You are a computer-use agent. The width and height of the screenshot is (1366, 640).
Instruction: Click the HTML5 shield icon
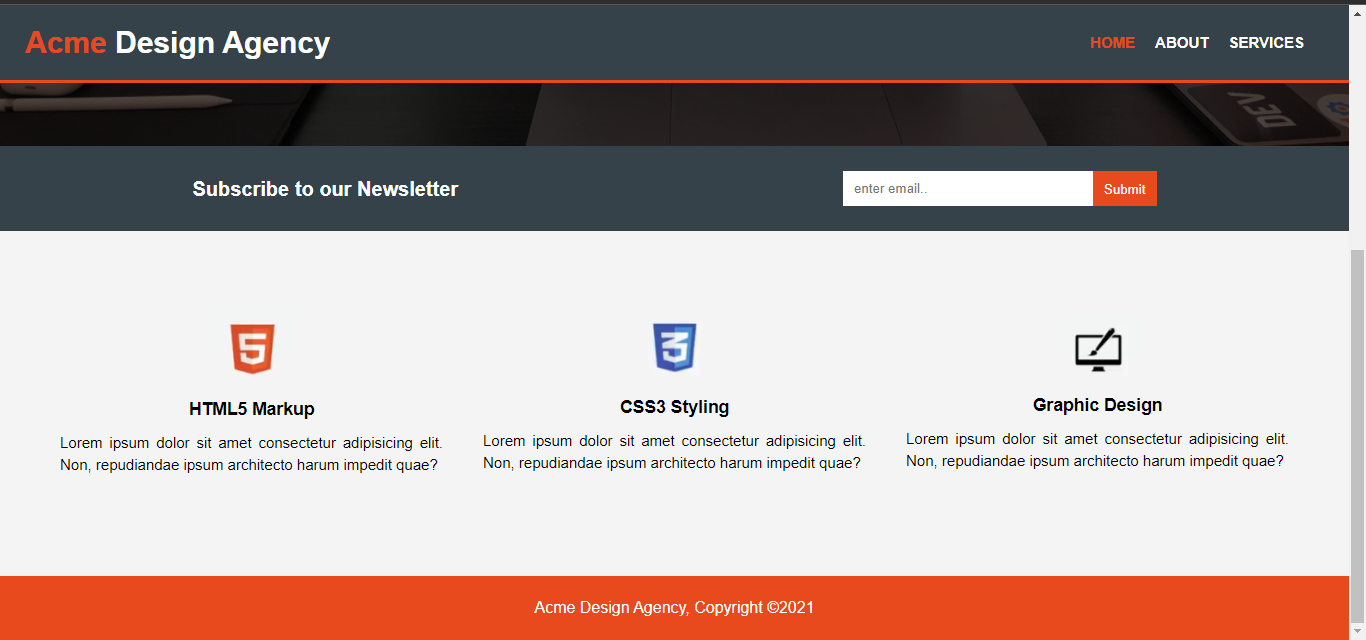point(252,349)
